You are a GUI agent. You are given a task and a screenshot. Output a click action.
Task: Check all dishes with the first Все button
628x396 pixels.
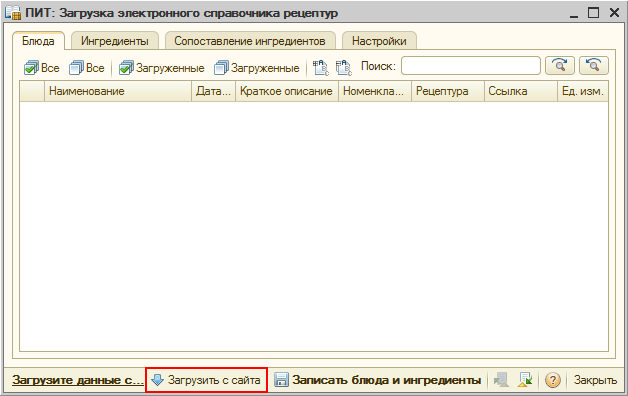(x=42, y=68)
